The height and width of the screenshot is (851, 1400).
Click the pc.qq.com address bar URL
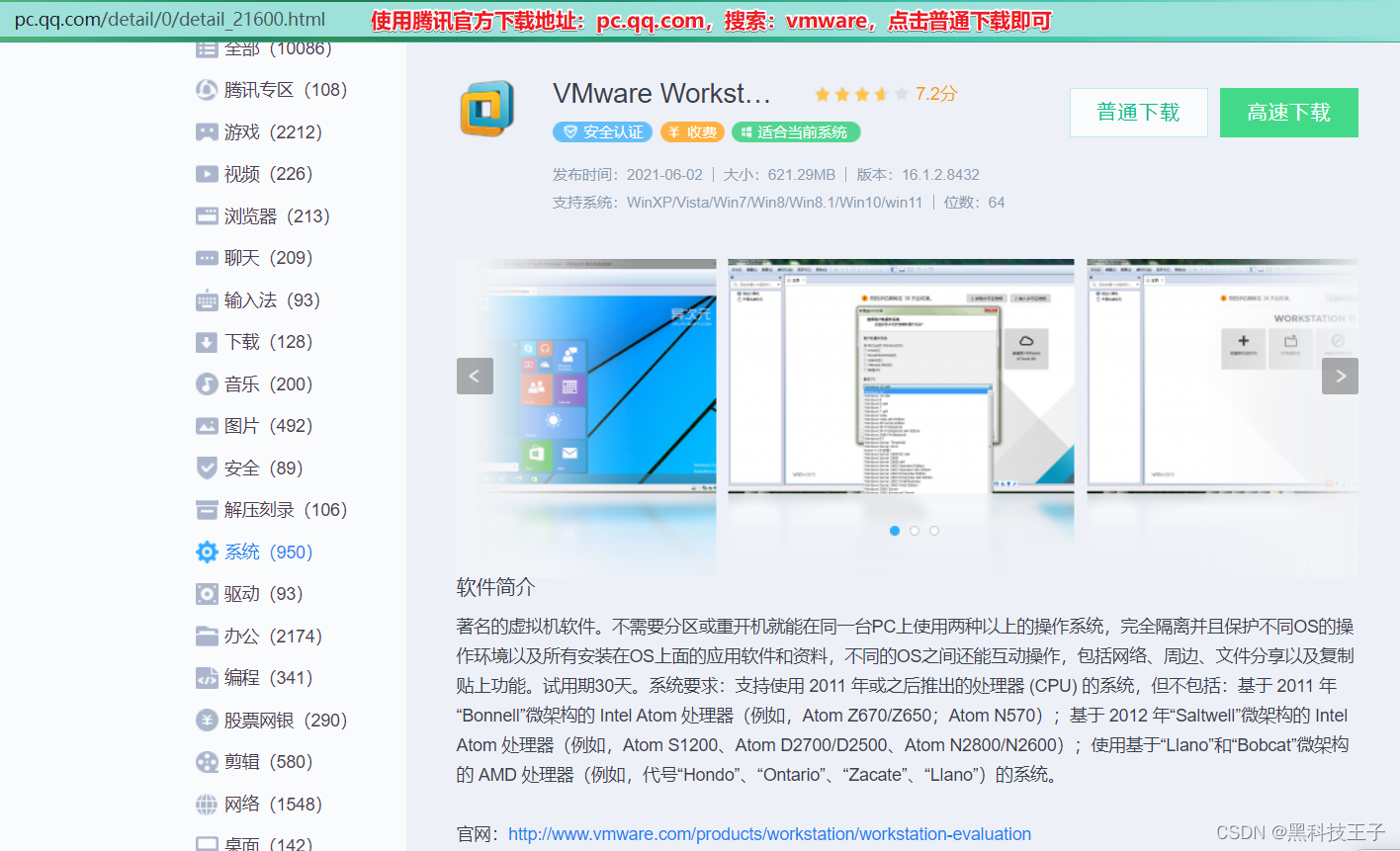pyautogui.click(x=170, y=19)
